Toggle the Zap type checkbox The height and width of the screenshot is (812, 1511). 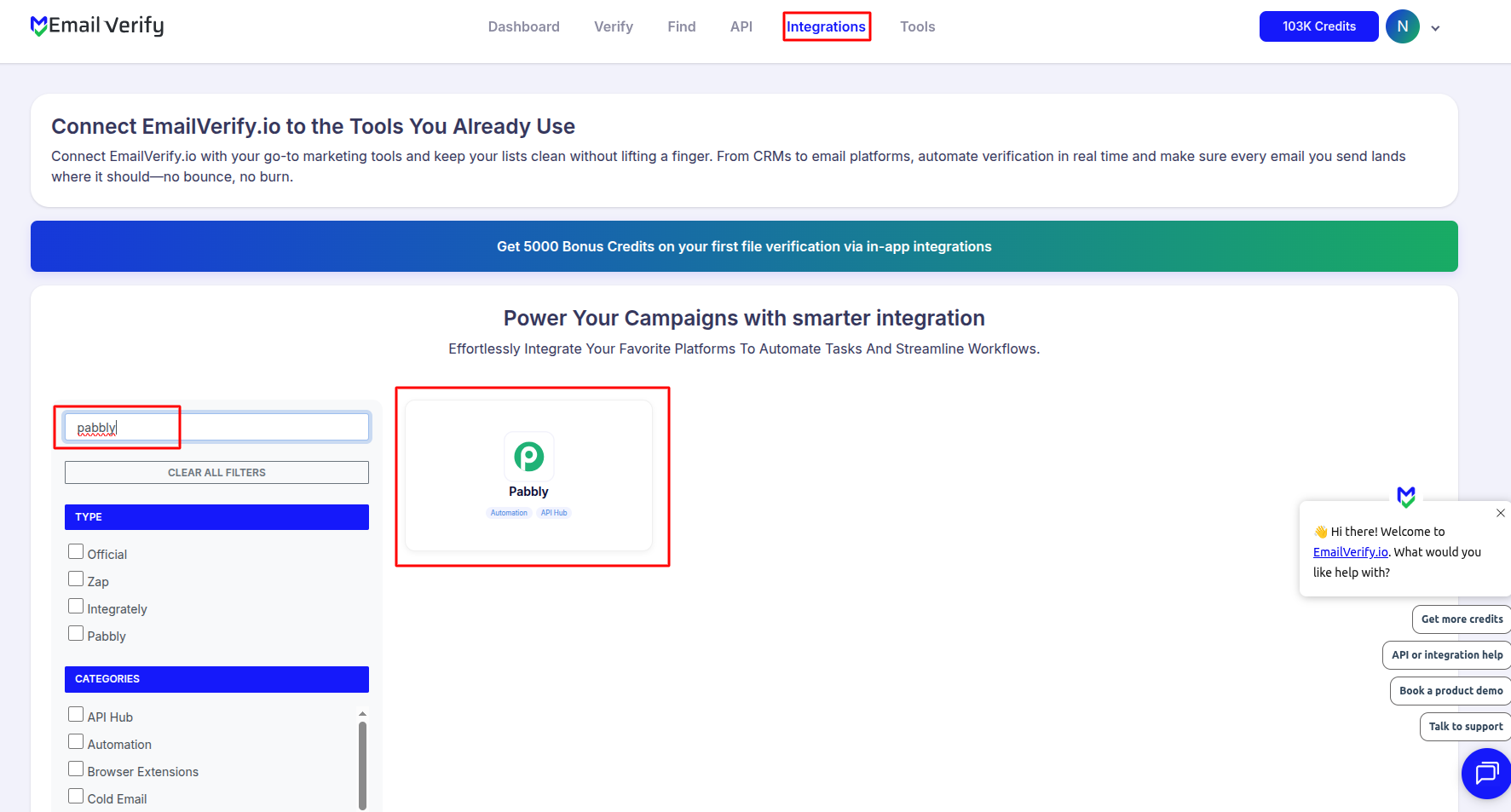[x=76, y=579]
